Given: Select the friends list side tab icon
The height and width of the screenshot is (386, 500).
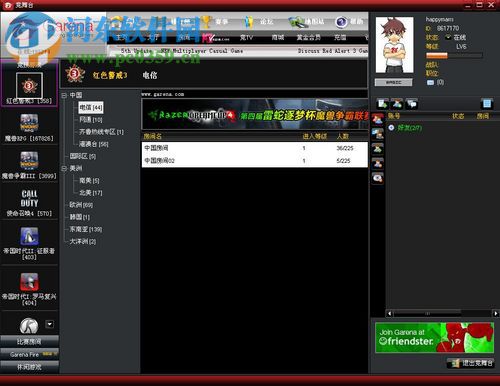Looking at the screenshot, I should 378,120.
